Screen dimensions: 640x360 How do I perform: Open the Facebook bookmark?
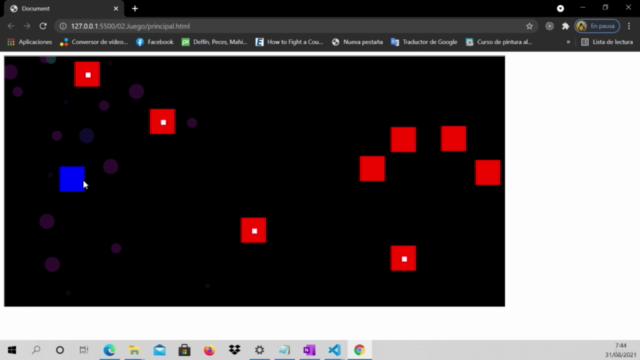(155, 42)
